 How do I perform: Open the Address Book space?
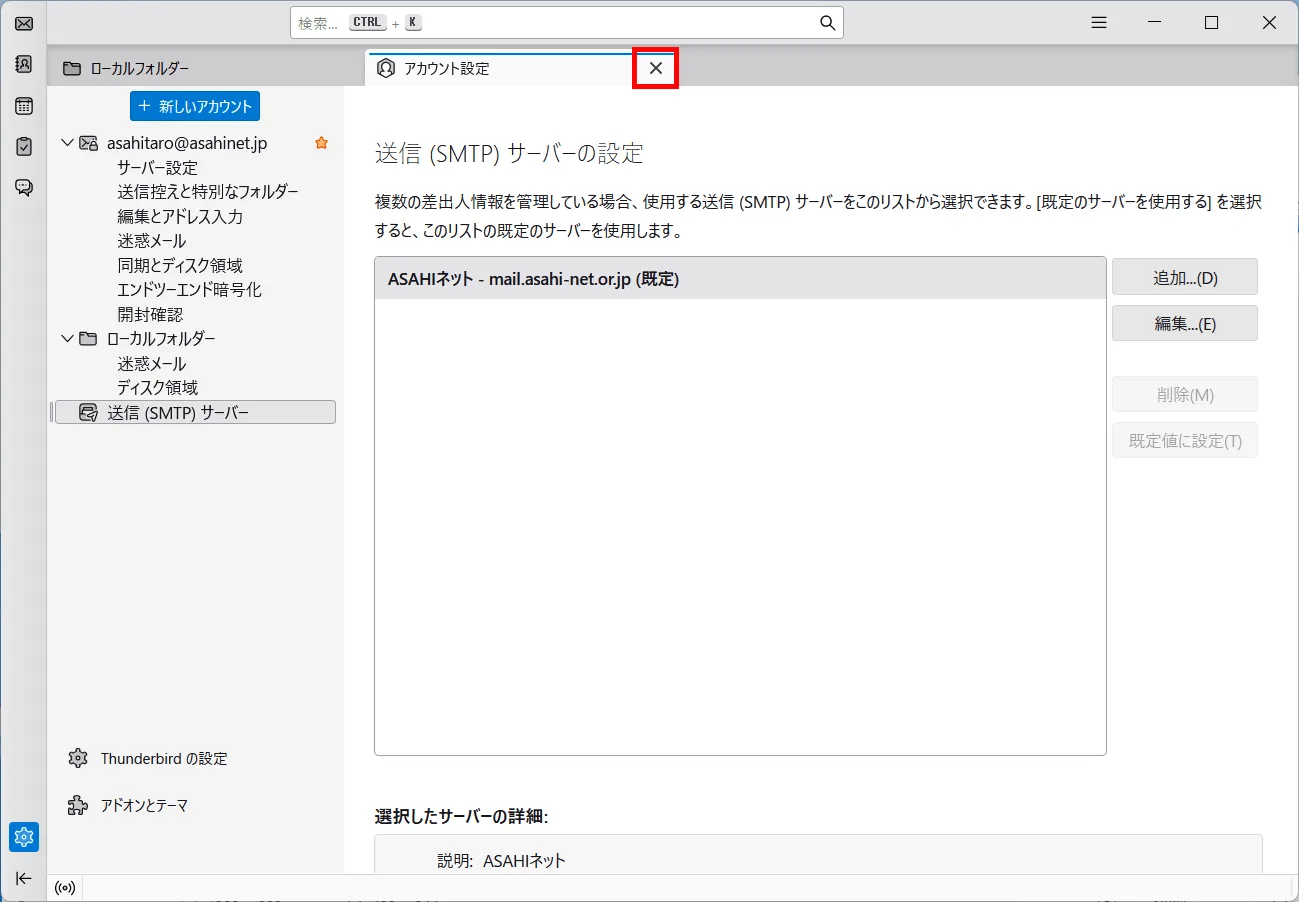pos(23,64)
